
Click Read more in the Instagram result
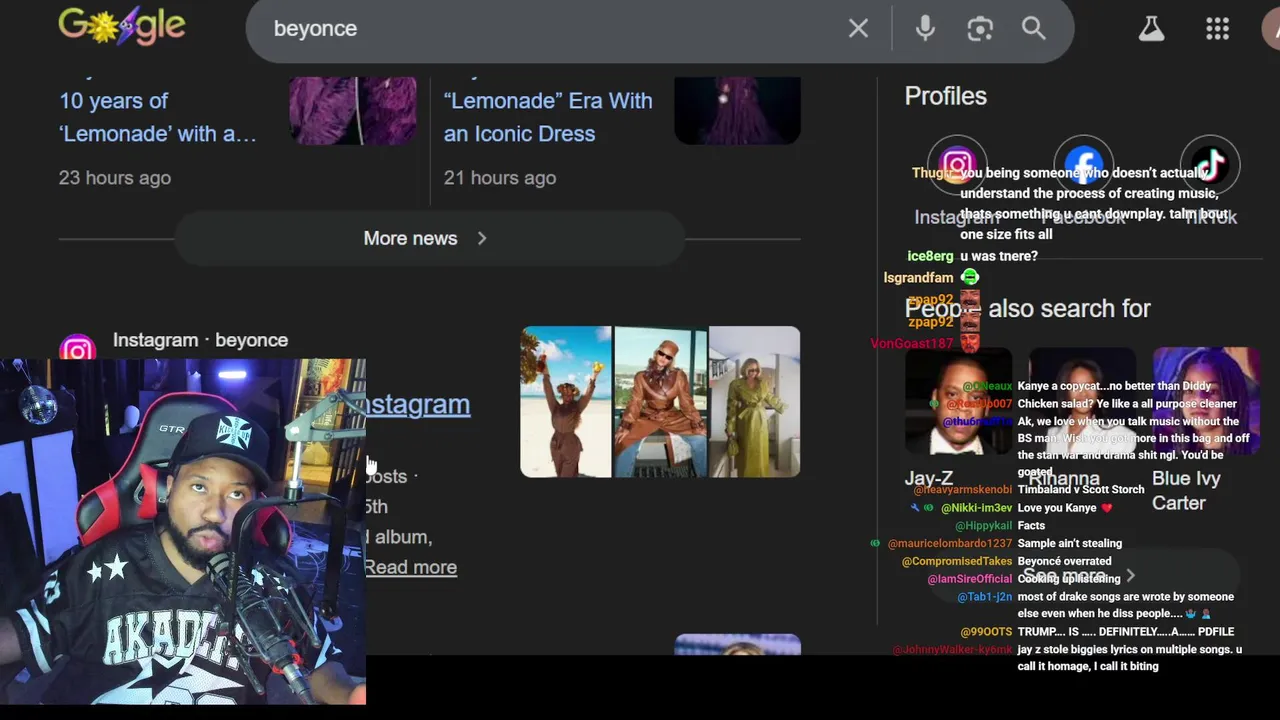point(411,567)
